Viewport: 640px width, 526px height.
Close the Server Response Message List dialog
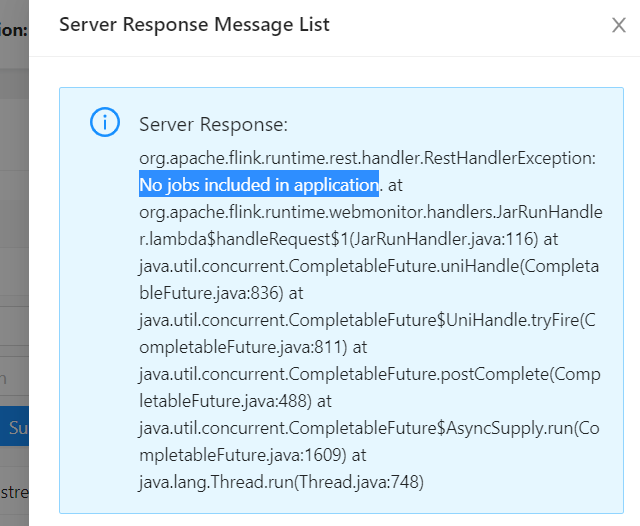point(618,26)
